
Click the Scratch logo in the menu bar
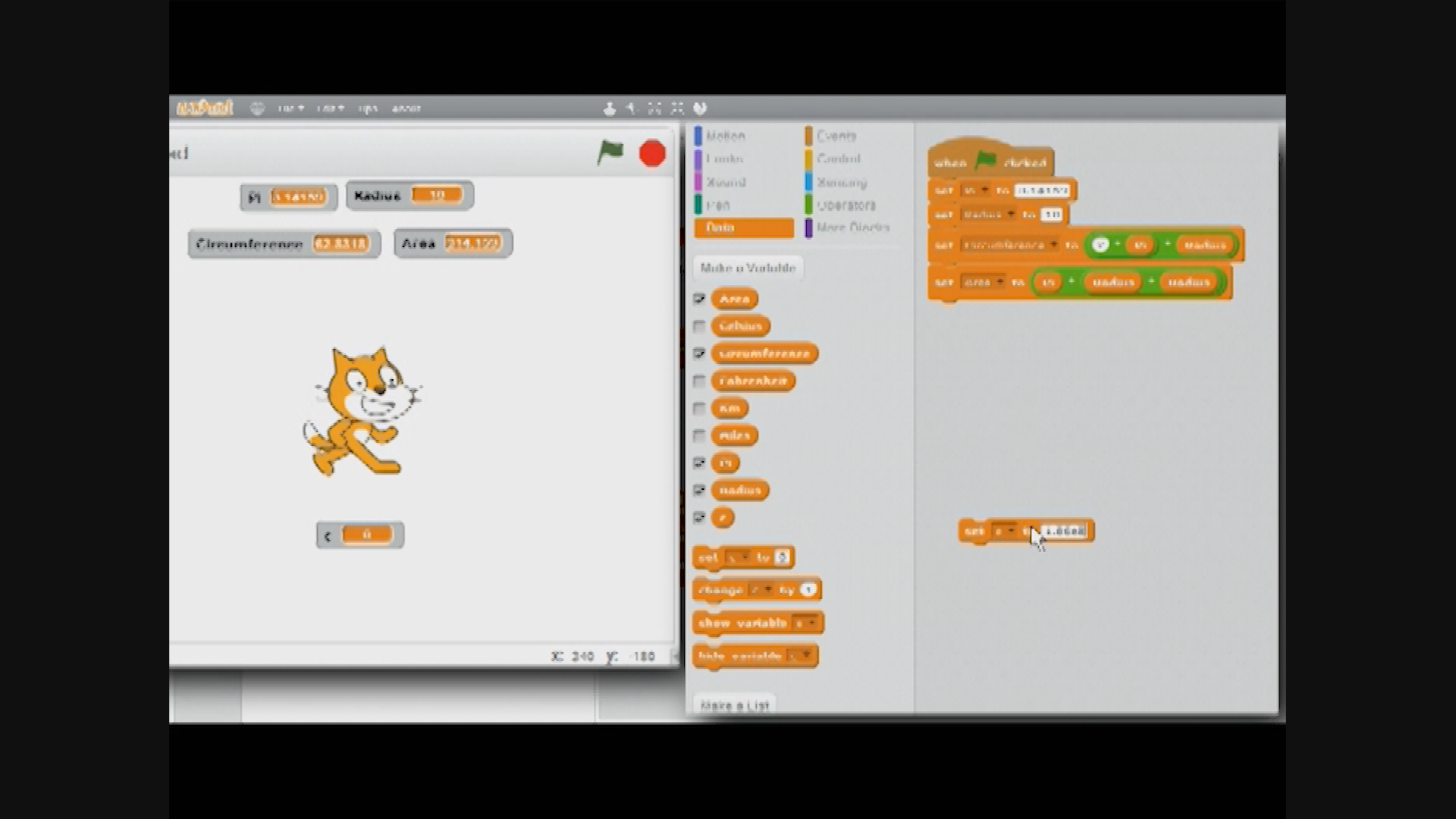[x=204, y=108]
